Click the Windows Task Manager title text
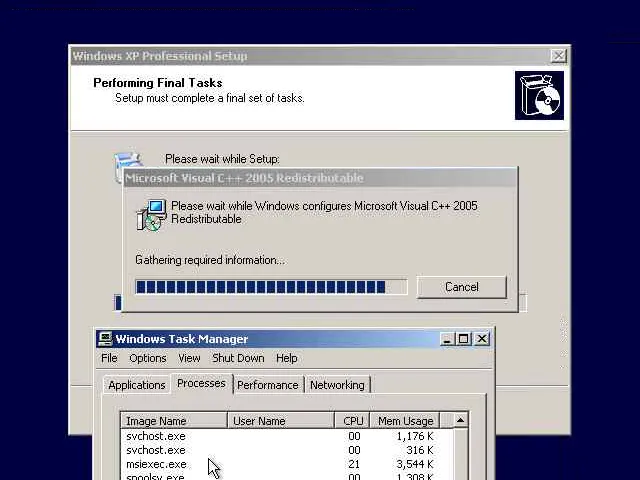 pos(182,339)
